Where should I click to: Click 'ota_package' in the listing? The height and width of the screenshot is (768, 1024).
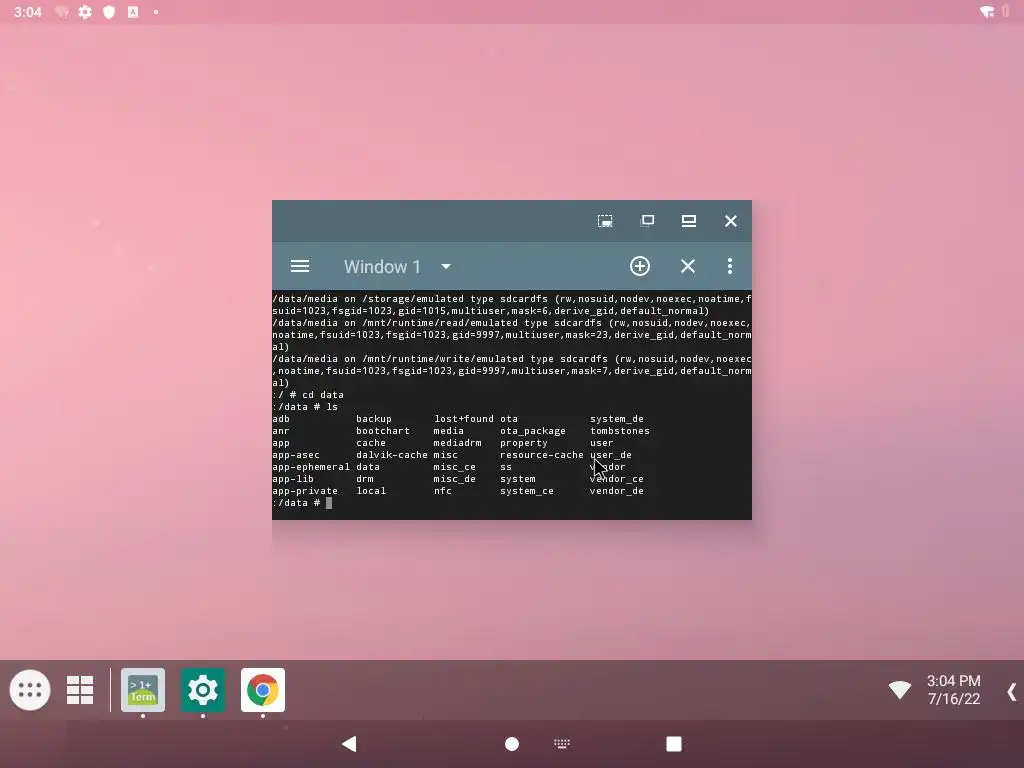(x=533, y=431)
